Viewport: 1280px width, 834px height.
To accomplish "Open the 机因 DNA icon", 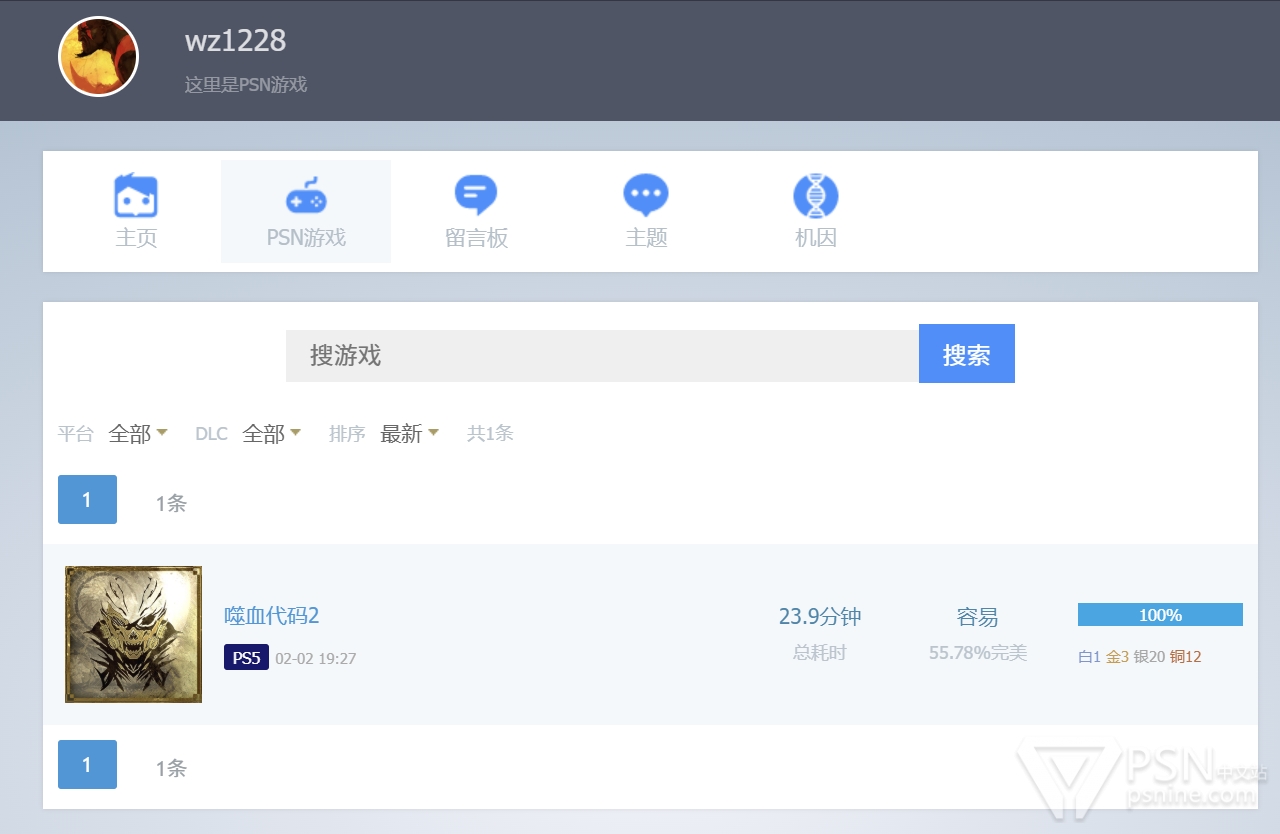I will coord(816,196).
